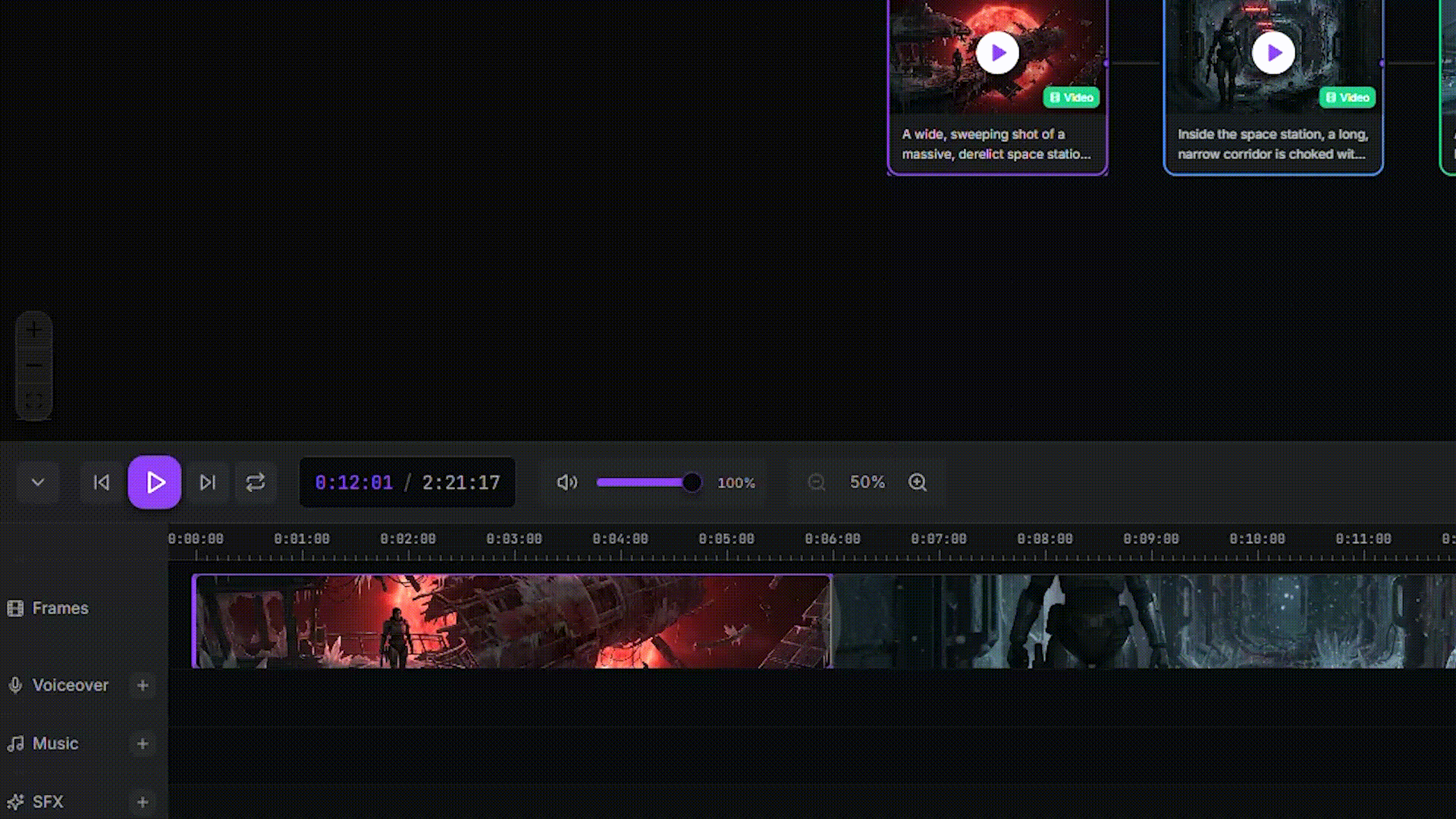Click the SFX track icon
This screenshot has width=1456, height=819.
pos(16,802)
